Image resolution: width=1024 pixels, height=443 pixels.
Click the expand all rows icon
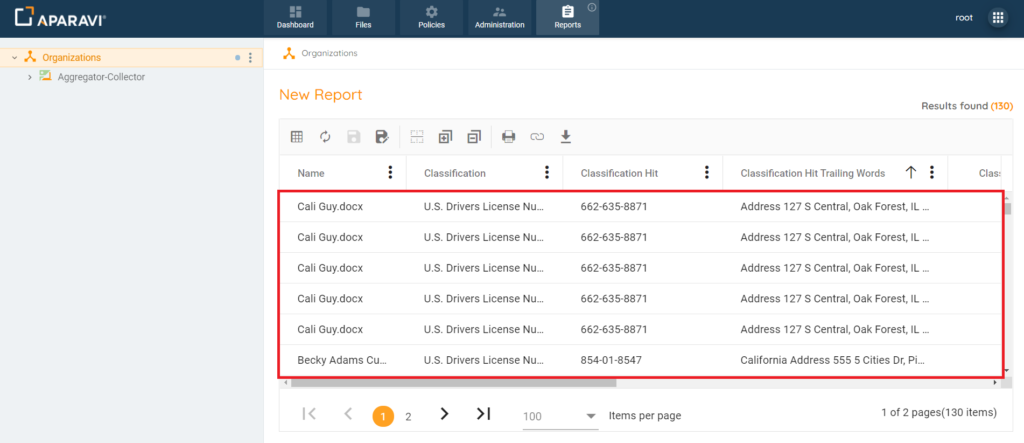(x=445, y=137)
